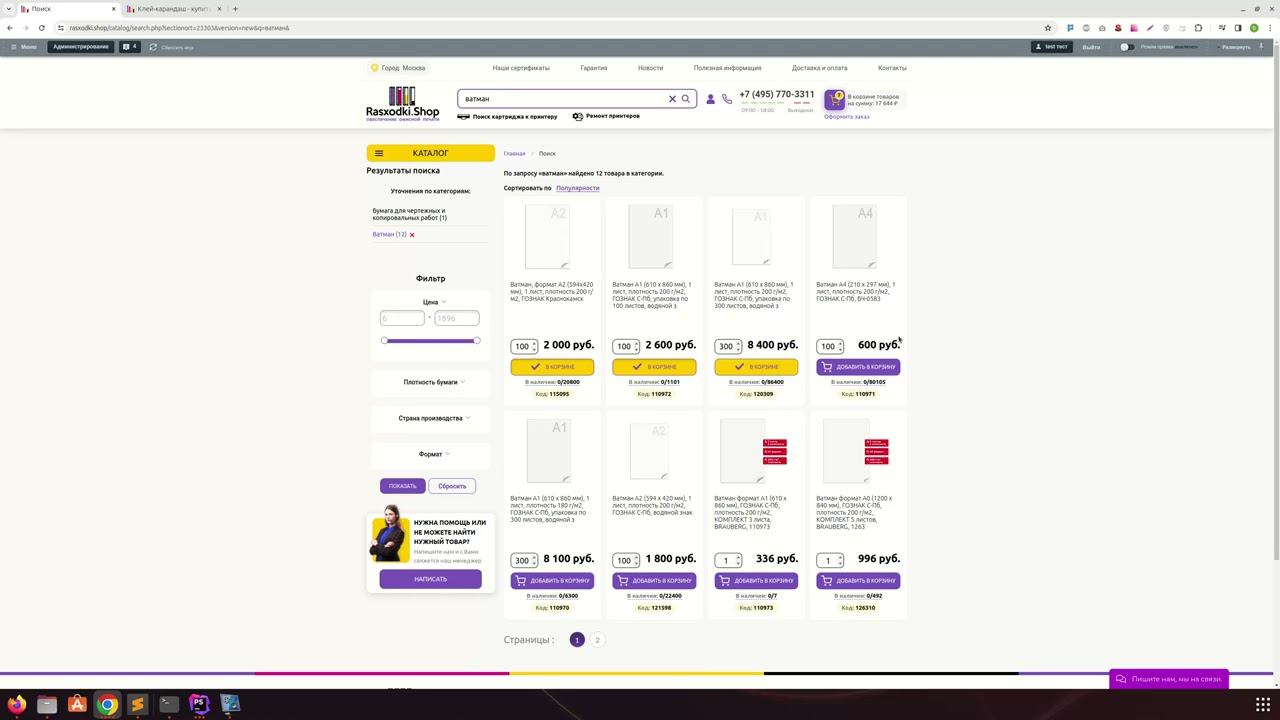Viewport: 1280px width, 720px height.
Task: Reload the page in the browser
Action: click(x=41, y=28)
